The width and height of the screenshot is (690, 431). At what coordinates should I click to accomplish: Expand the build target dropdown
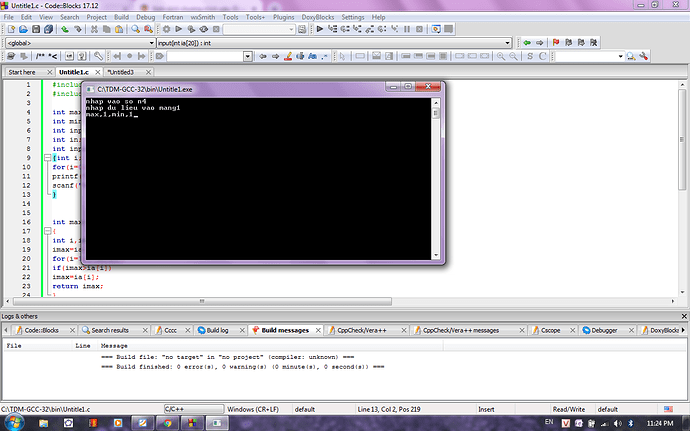[298, 30]
